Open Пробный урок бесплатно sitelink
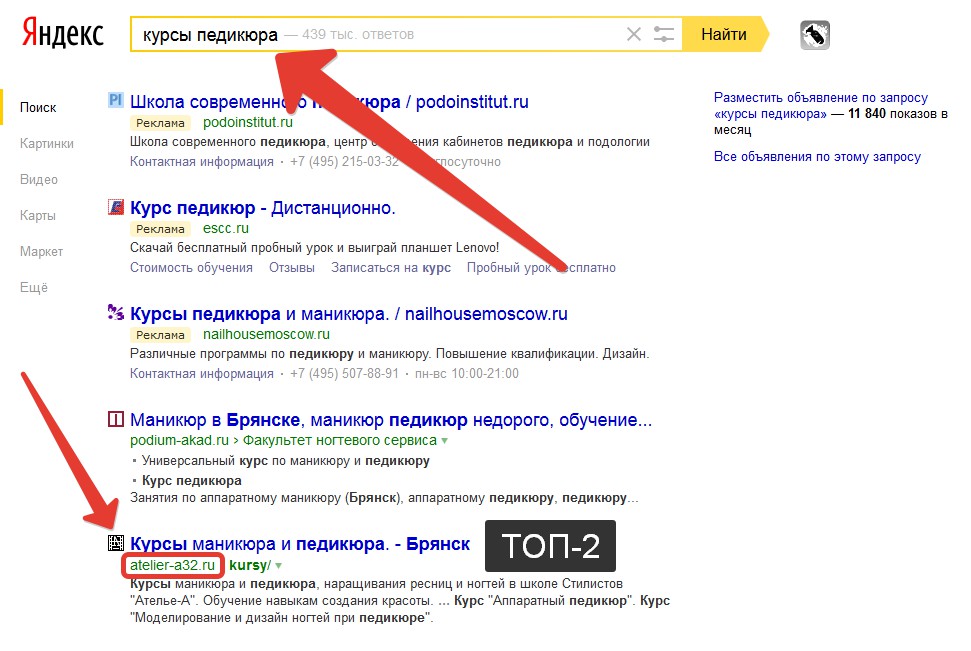Viewport: 971px width, 651px height. coord(541,268)
